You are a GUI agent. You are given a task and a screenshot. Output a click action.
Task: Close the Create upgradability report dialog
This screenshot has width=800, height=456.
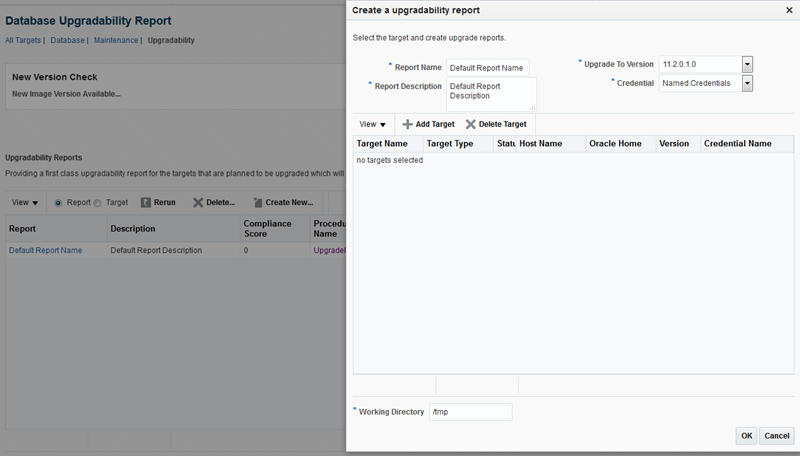(788, 10)
